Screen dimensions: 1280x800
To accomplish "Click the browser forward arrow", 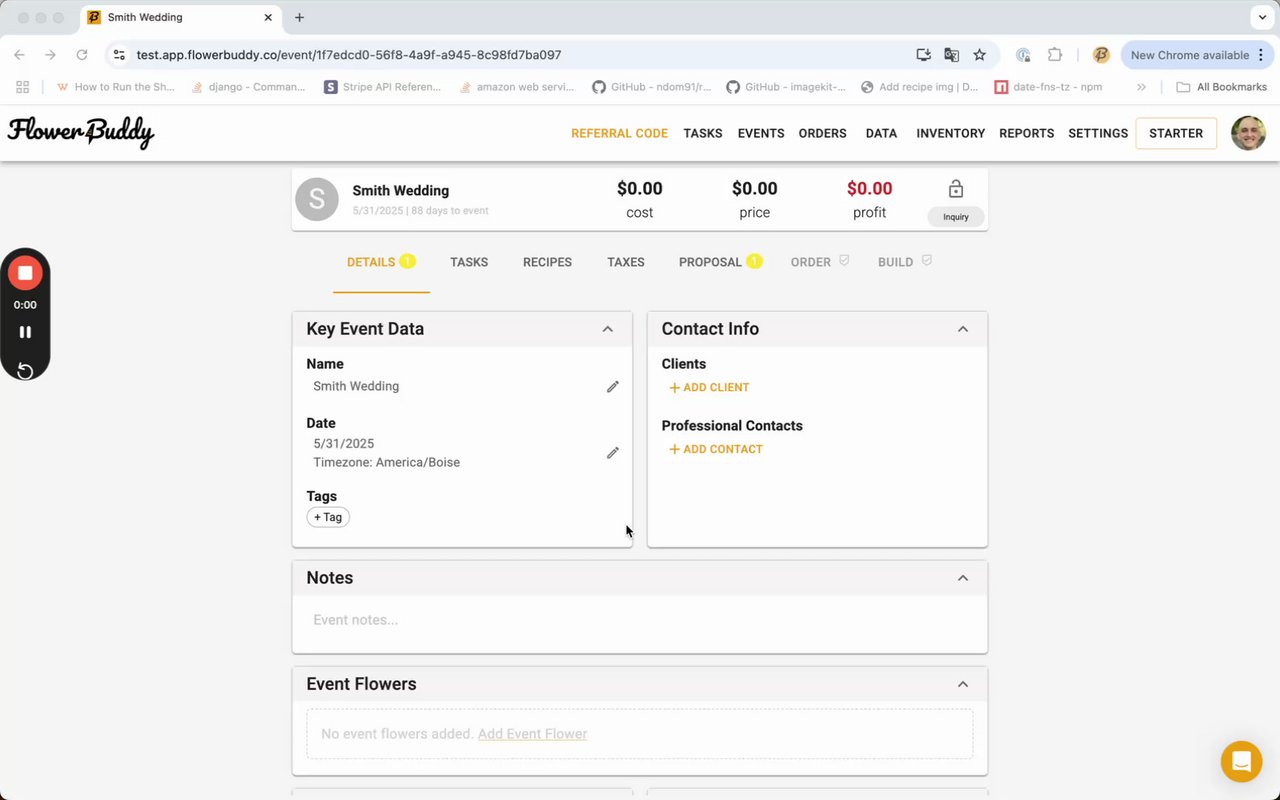I will [x=50, y=55].
